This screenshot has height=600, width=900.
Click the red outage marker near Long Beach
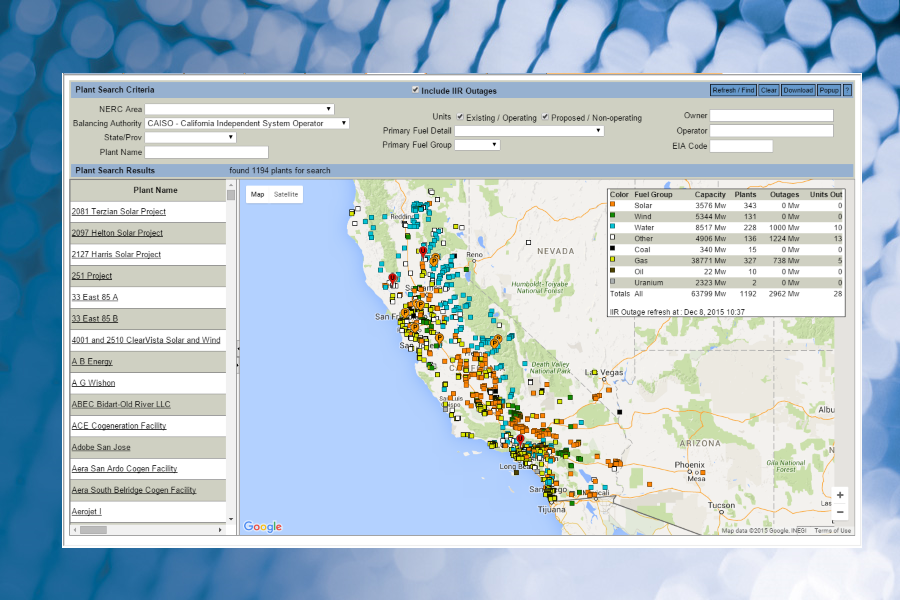click(x=520, y=440)
